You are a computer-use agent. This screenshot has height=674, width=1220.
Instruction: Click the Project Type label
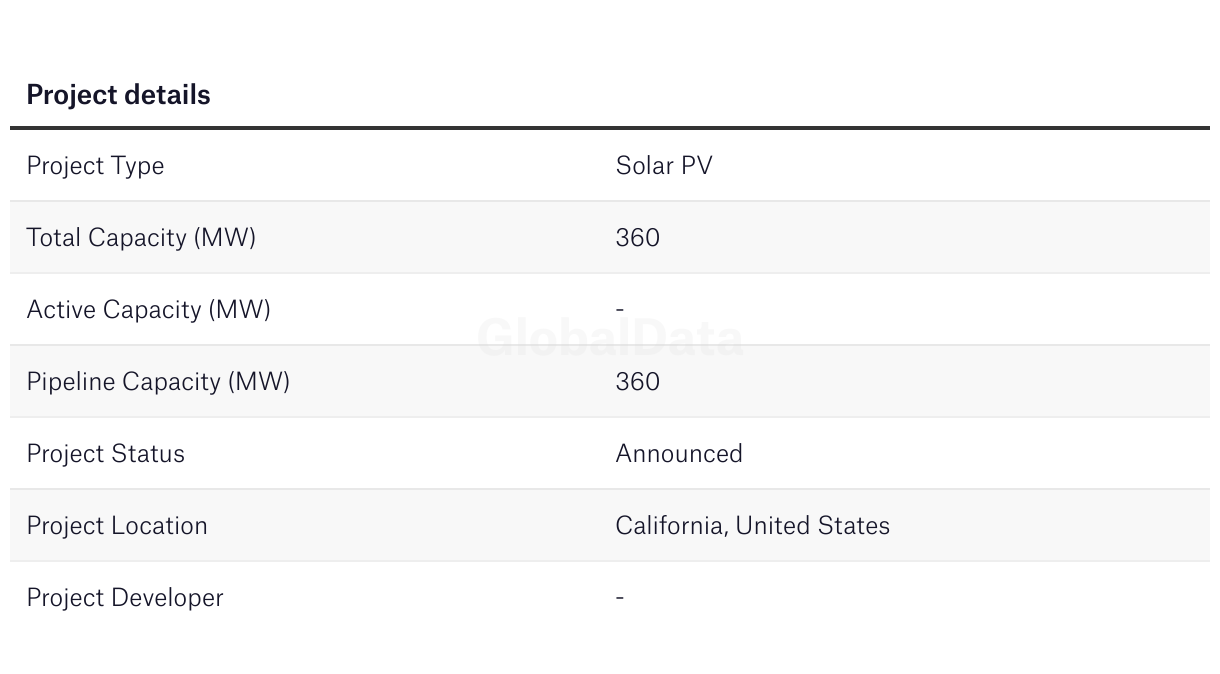coord(95,166)
